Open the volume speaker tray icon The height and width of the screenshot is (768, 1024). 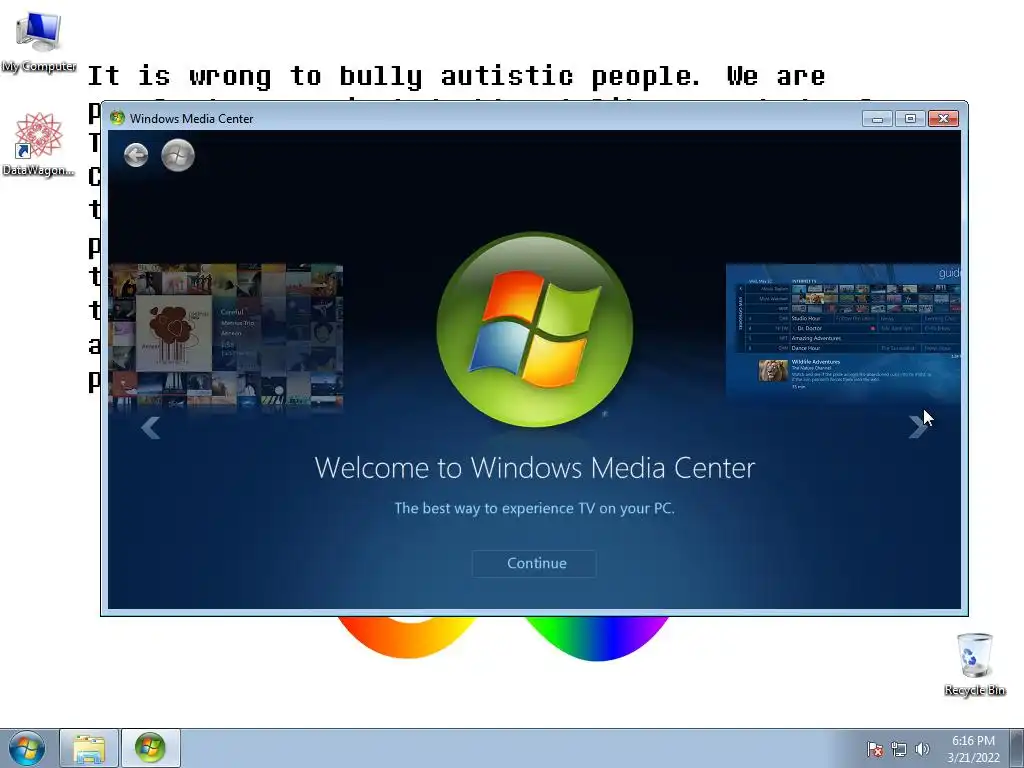tap(922, 749)
